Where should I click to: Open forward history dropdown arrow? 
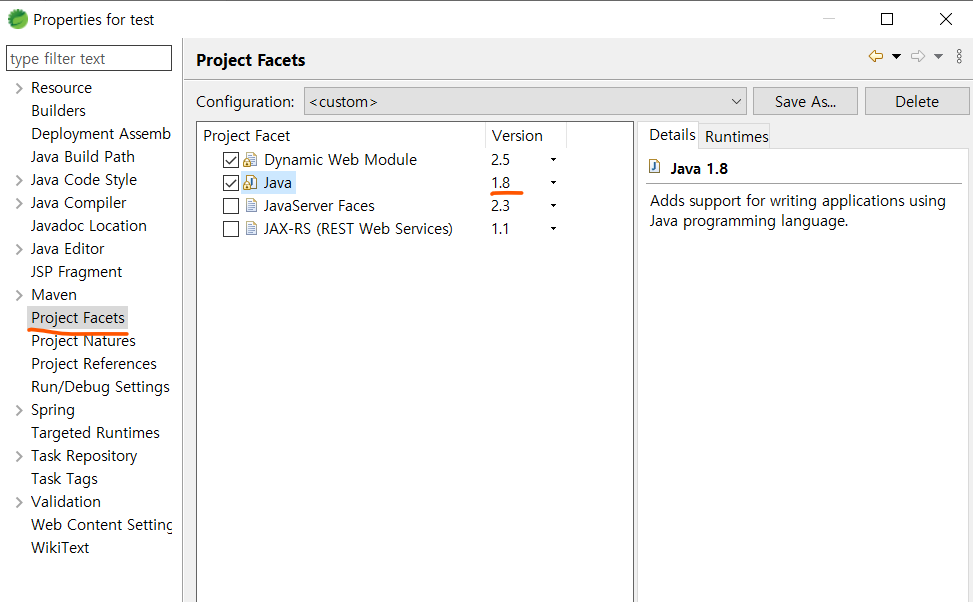point(938,56)
